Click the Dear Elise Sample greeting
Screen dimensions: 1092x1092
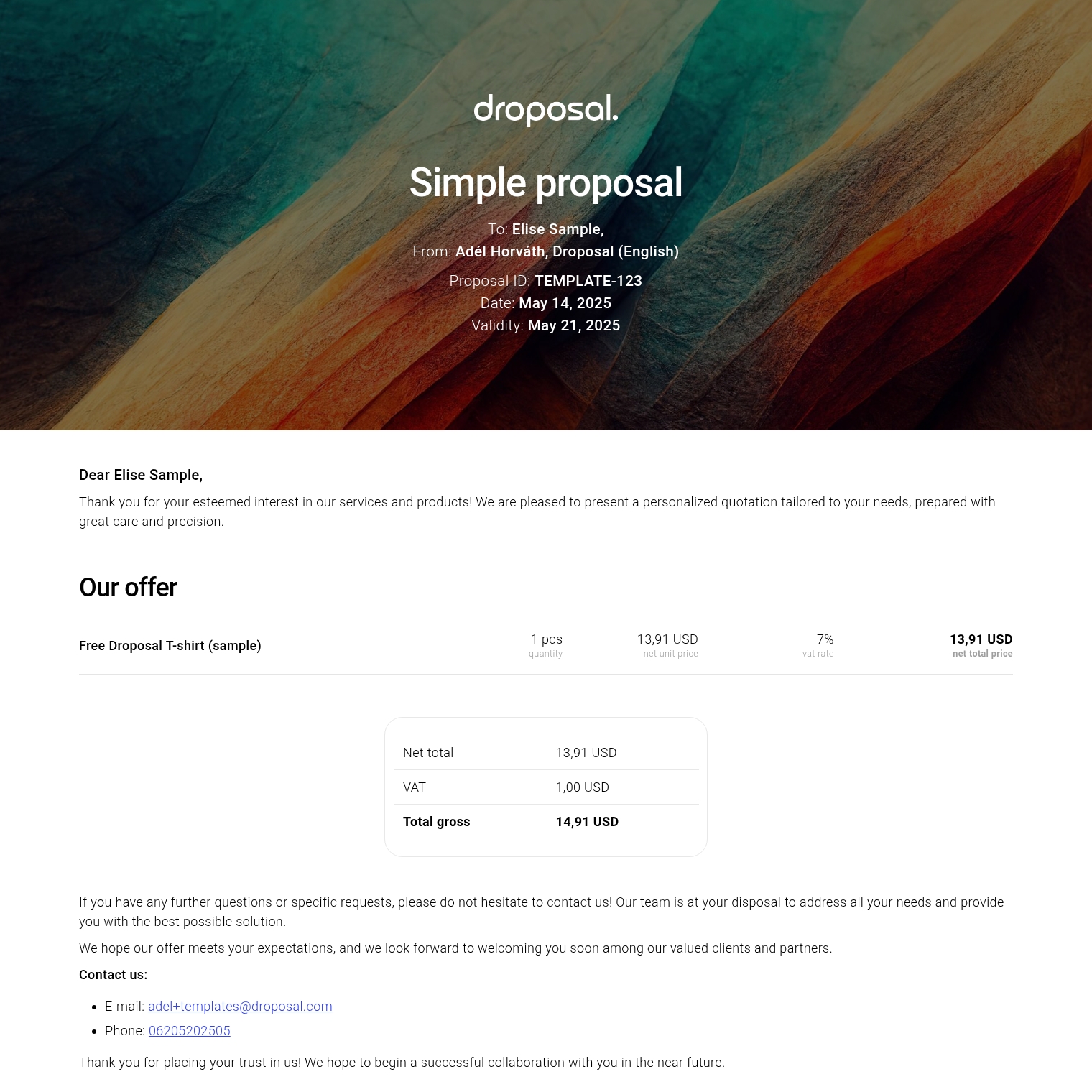pos(141,475)
